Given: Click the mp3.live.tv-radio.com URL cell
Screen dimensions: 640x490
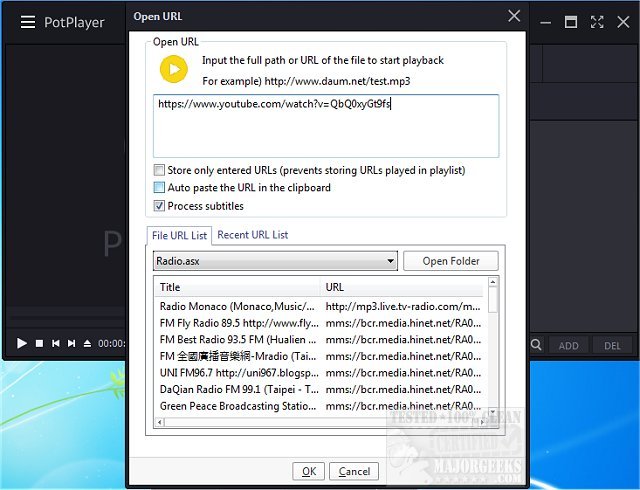Looking at the screenshot, I should [x=403, y=306].
